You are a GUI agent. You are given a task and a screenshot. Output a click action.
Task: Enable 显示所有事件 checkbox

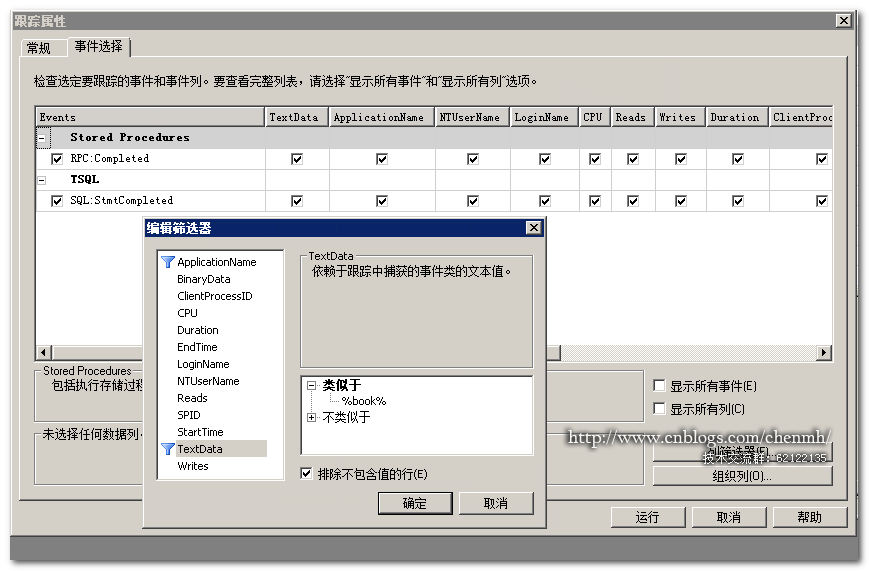[x=660, y=385]
